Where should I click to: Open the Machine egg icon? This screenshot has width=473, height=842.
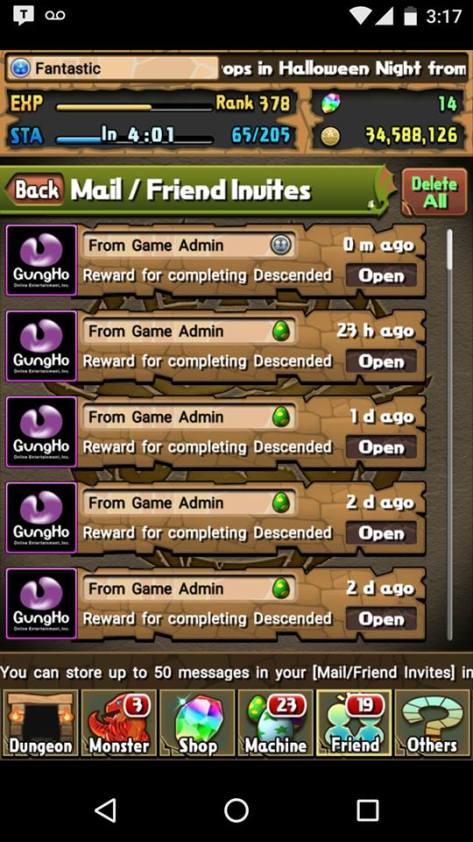pos(275,723)
